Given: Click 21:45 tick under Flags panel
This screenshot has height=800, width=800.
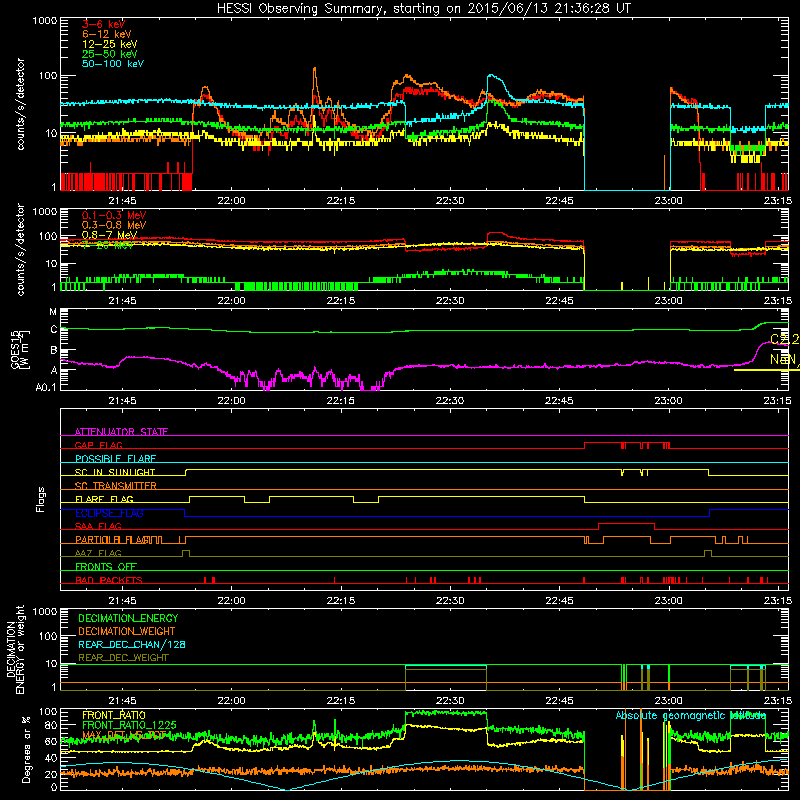Looking at the screenshot, I should [122, 601].
